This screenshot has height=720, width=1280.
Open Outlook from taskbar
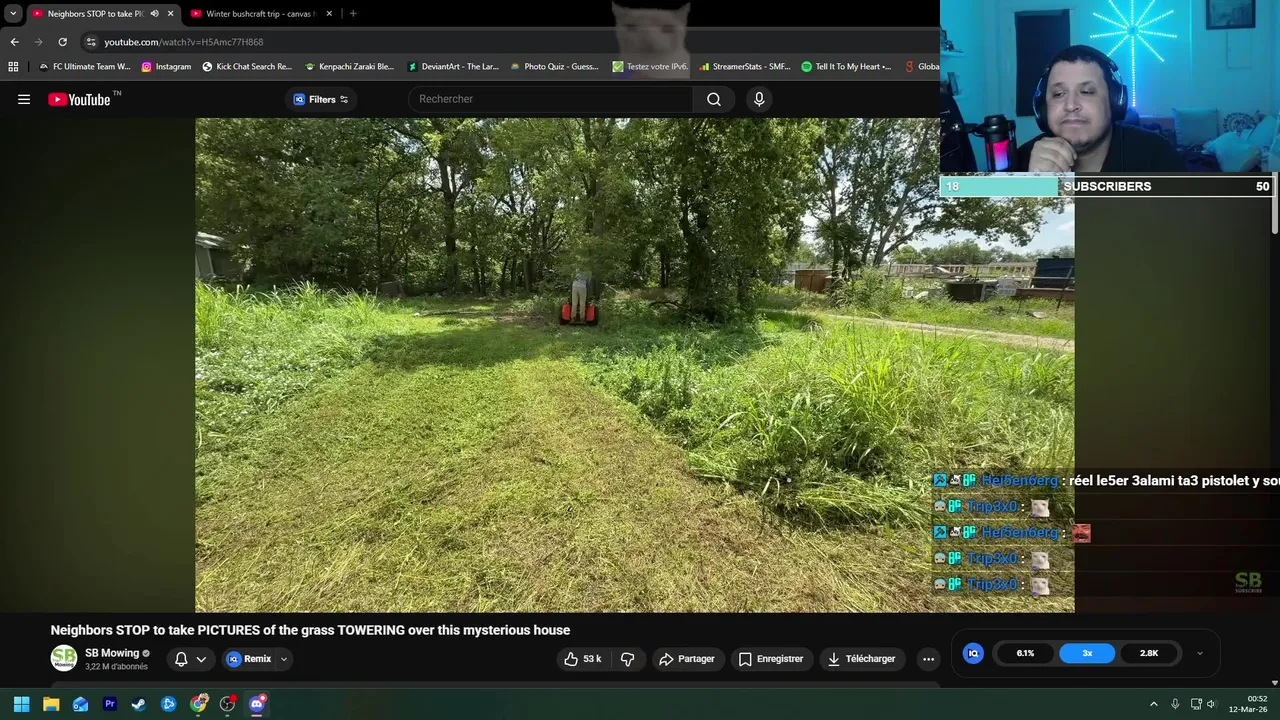(x=80, y=704)
